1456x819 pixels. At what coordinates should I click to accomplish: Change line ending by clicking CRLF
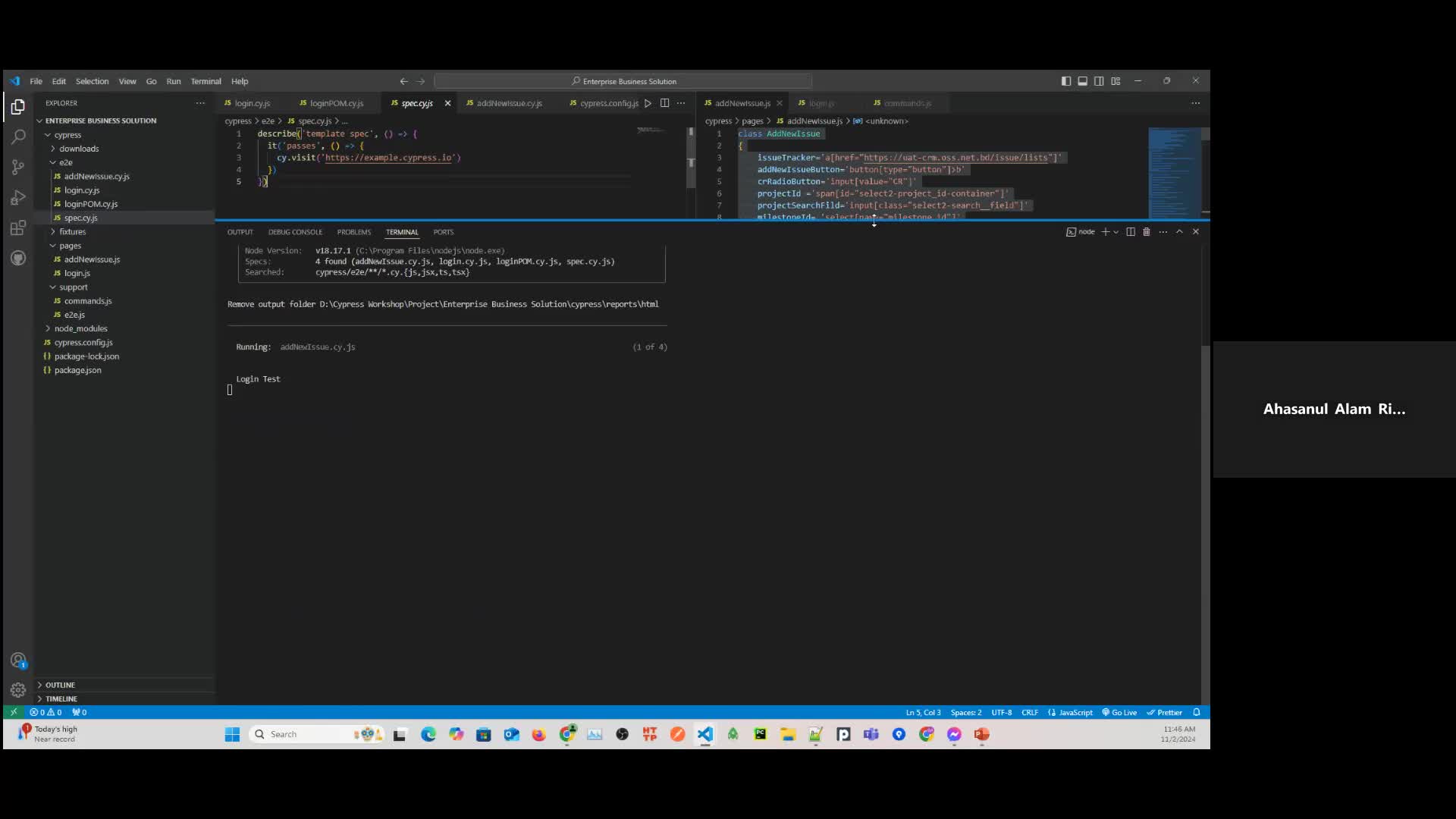(x=1031, y=712)
